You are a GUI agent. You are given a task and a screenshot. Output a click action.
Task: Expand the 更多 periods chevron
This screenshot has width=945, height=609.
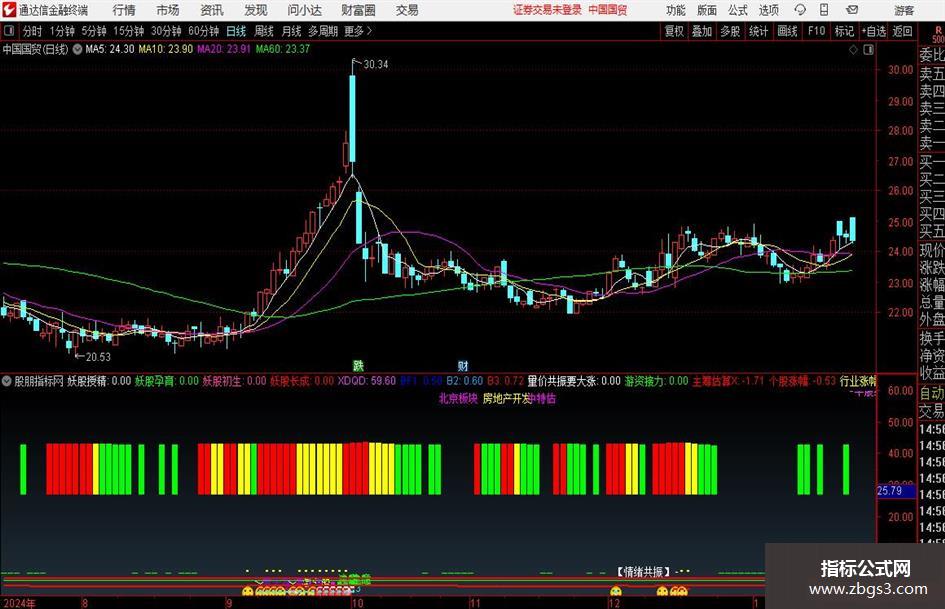tap(359, 31)
